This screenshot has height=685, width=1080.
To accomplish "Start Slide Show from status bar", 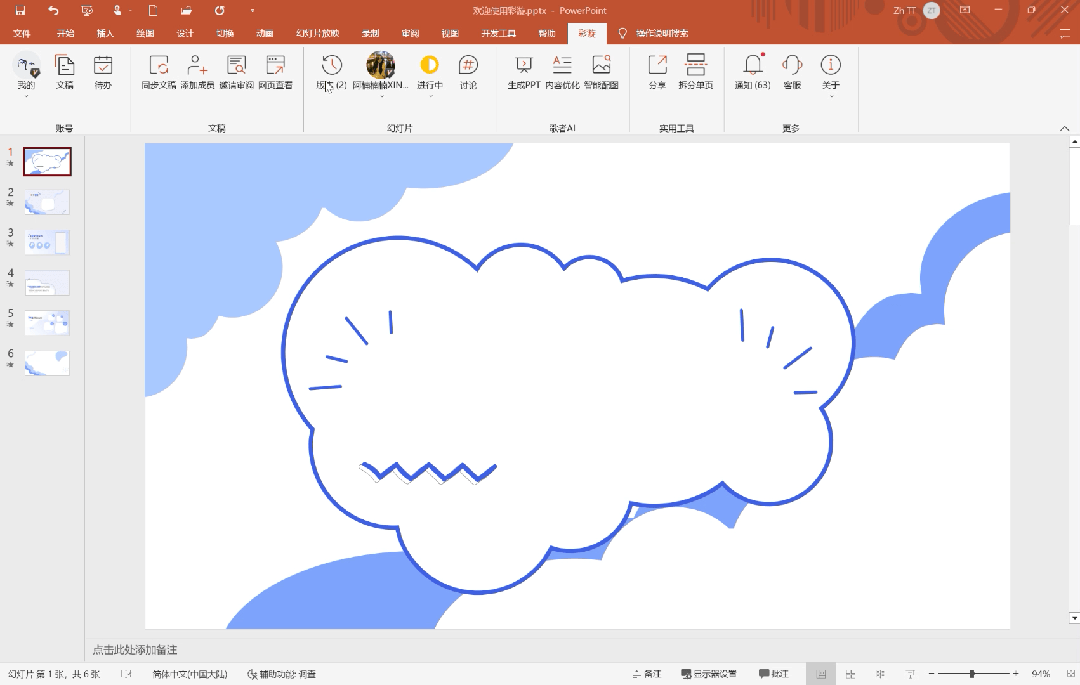I will (911, 674).
